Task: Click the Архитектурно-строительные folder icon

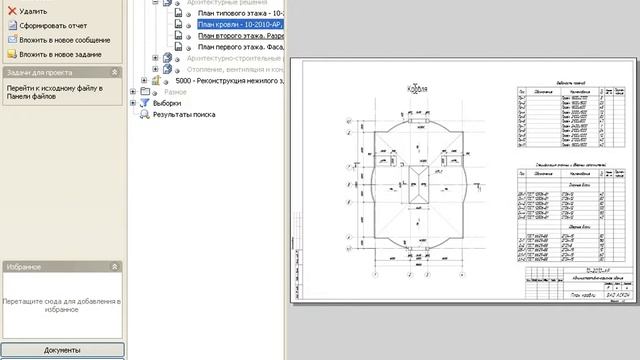Action: (x=167, y=58)
